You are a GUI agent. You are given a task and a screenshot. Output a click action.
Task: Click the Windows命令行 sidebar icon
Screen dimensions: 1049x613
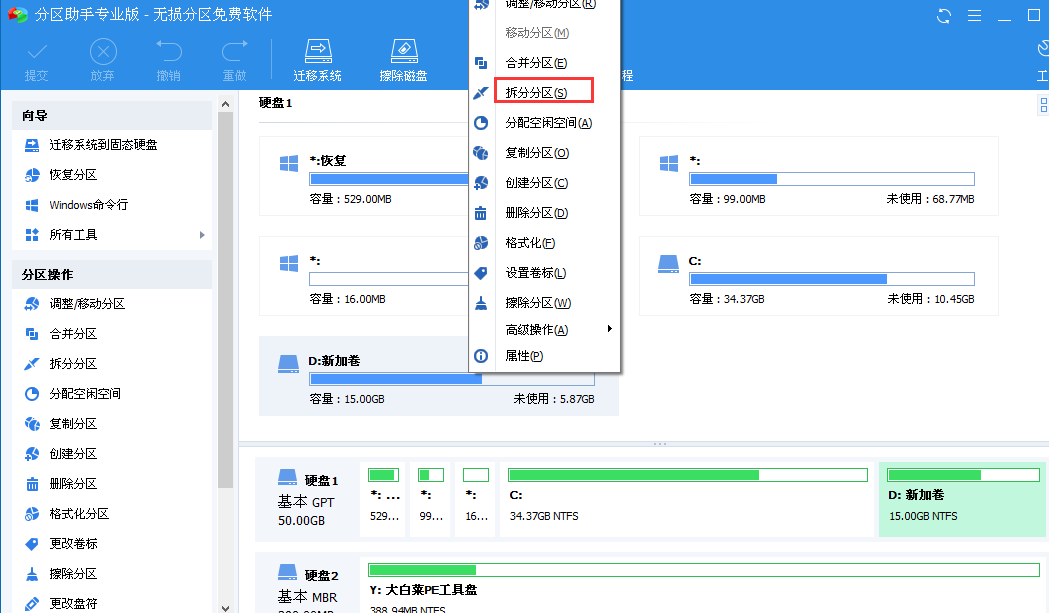[x=32, y=205]
